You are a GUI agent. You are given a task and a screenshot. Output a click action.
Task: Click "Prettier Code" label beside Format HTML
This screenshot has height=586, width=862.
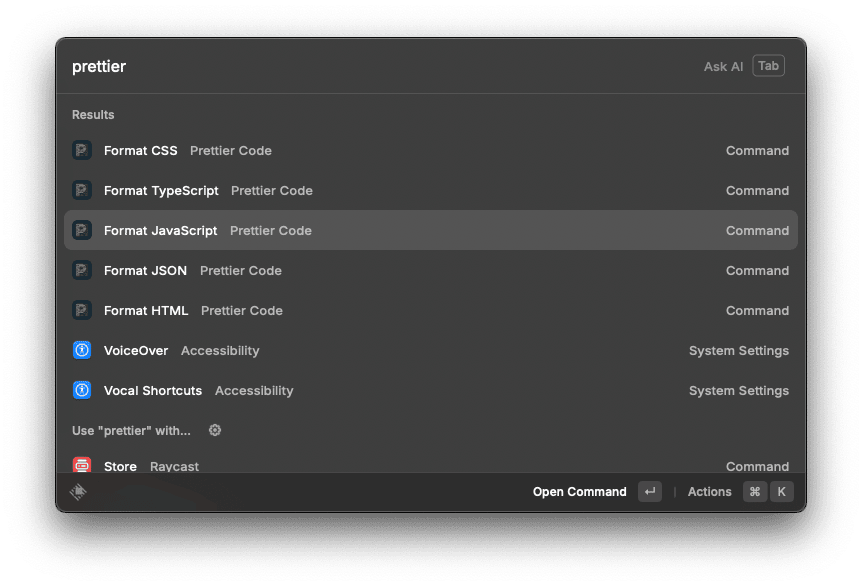tap(242, 311)
